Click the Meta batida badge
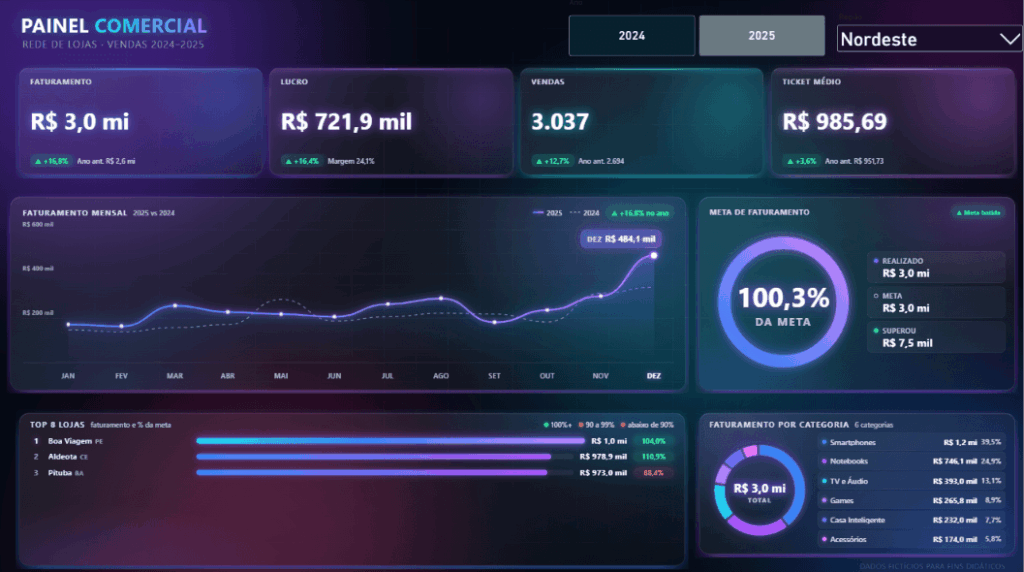The image size is (1024, 572). pyautogui.click(x=978, y=213)
